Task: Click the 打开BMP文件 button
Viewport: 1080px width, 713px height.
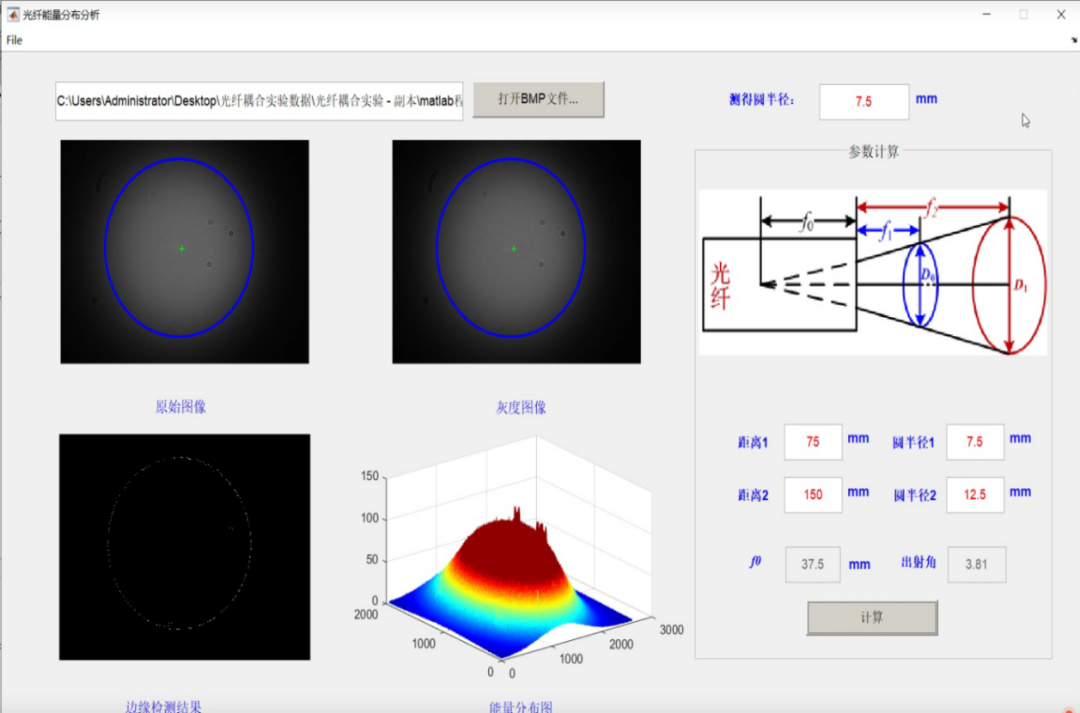Action: point(538,99)
